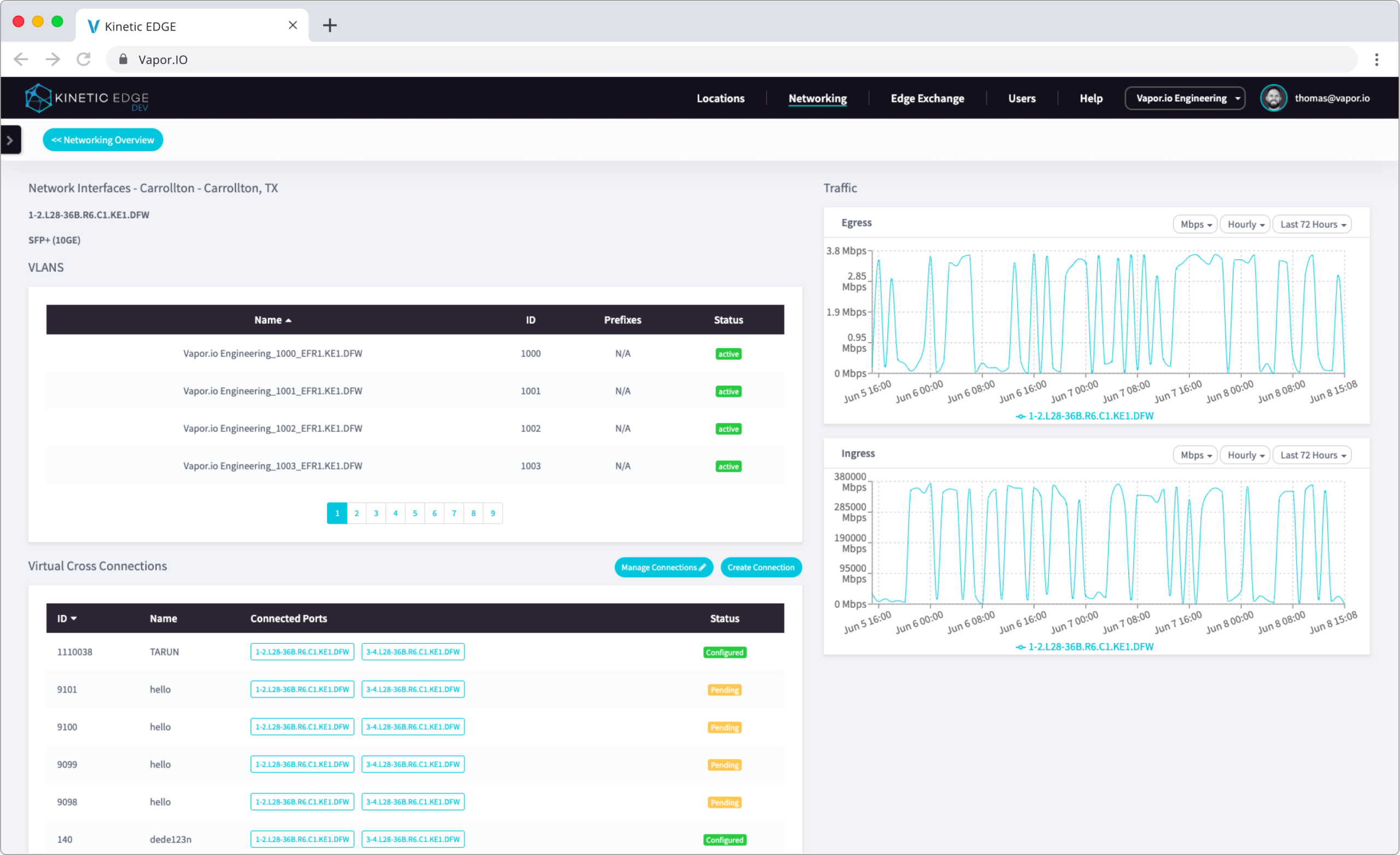The height and width of the screenshot is (855, 1400).
Task: Click connection 9100 port 3-4.L28-36B.R6.C1.KE1.DFW
Action: point(413,727)
